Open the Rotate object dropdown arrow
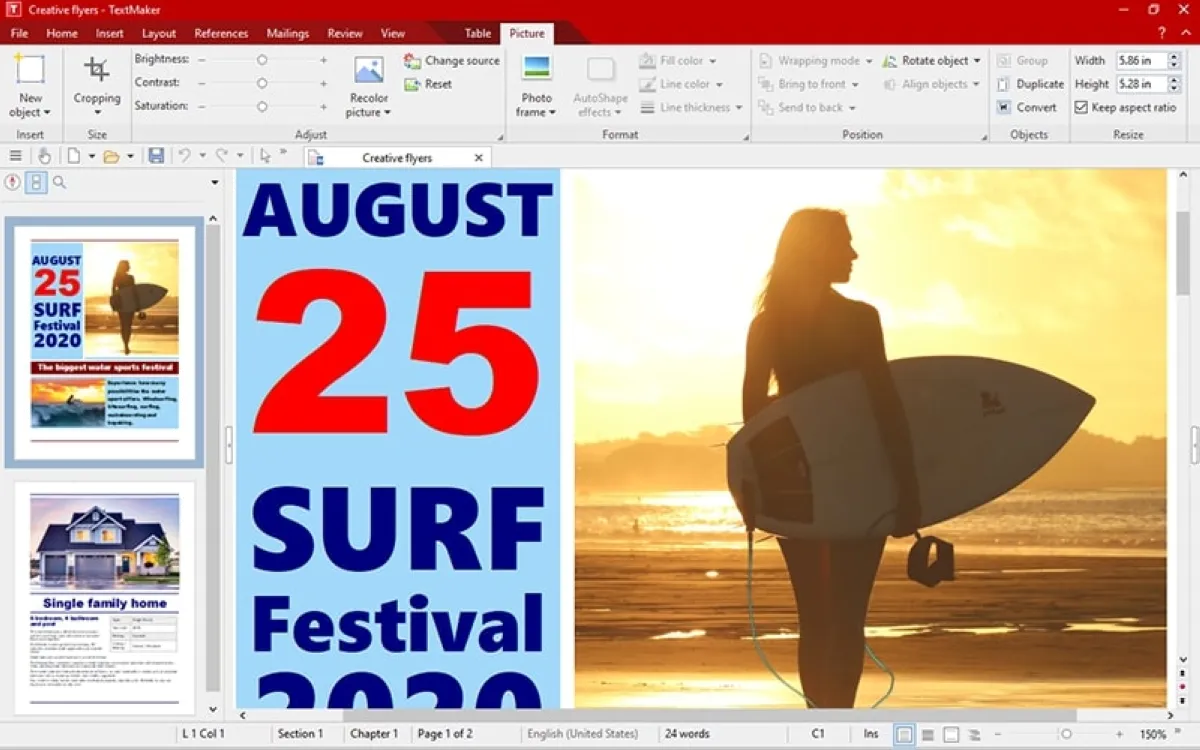 tap(976, 61)
